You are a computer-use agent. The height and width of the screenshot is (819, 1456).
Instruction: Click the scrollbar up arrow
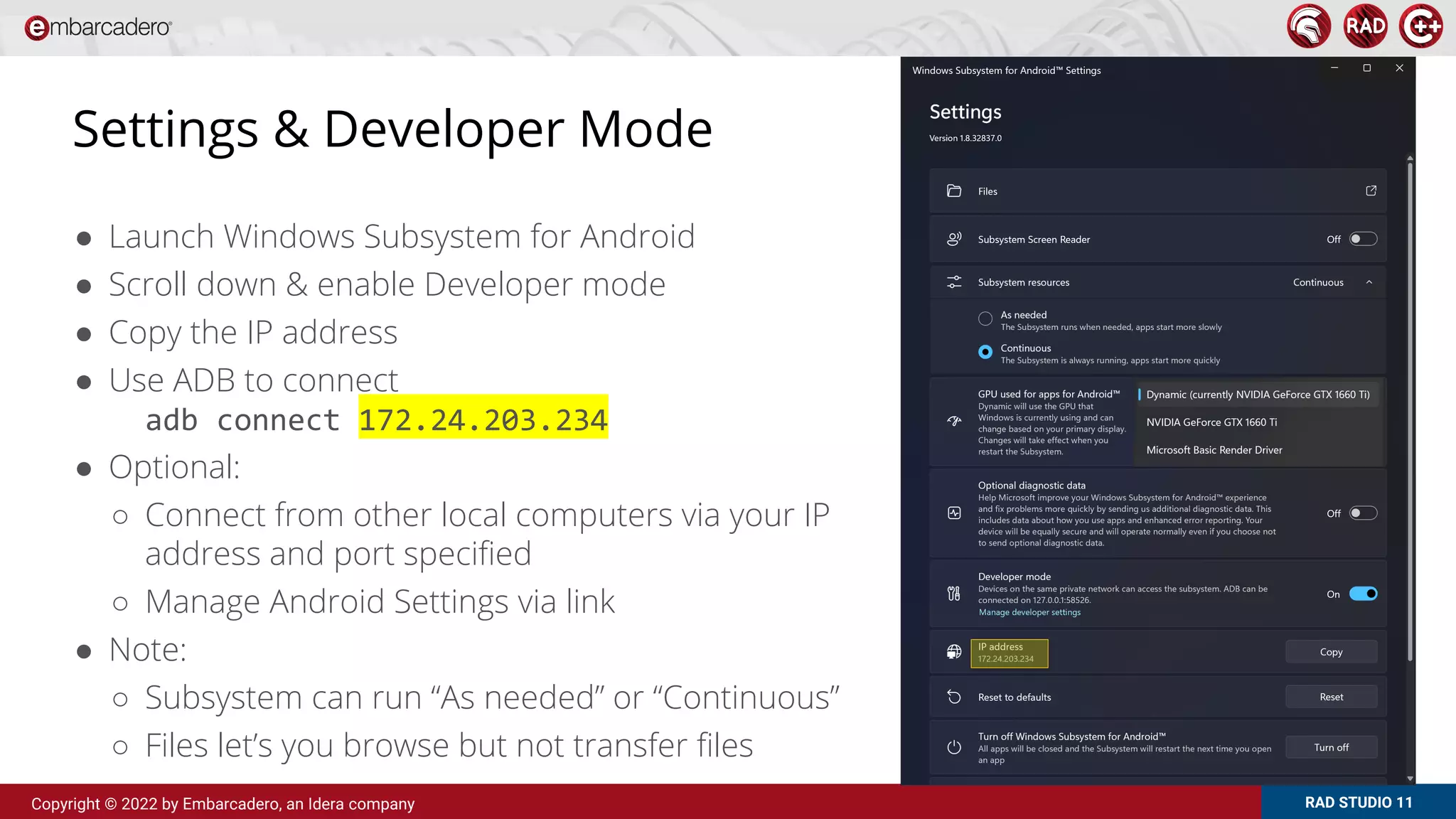click(1410, 159)
